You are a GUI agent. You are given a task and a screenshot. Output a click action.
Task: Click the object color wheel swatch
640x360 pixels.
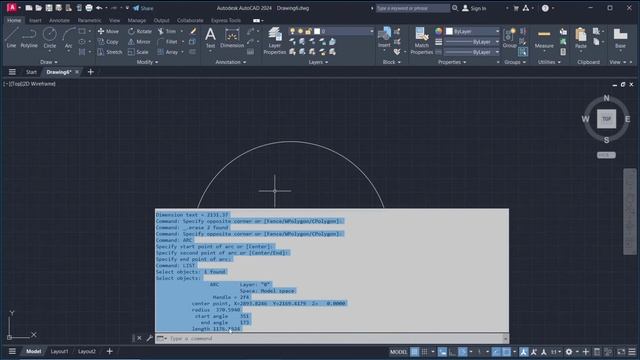pos(438,31)
